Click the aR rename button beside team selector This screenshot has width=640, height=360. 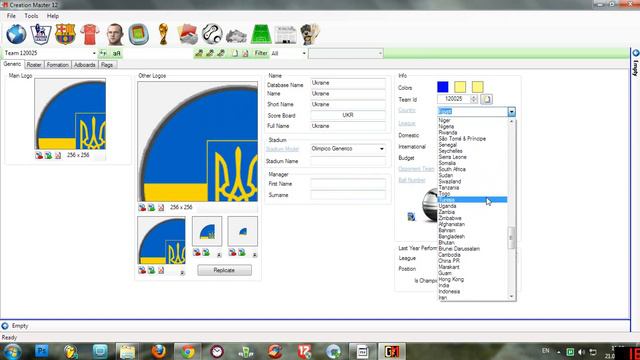click(x=116, y=53)
